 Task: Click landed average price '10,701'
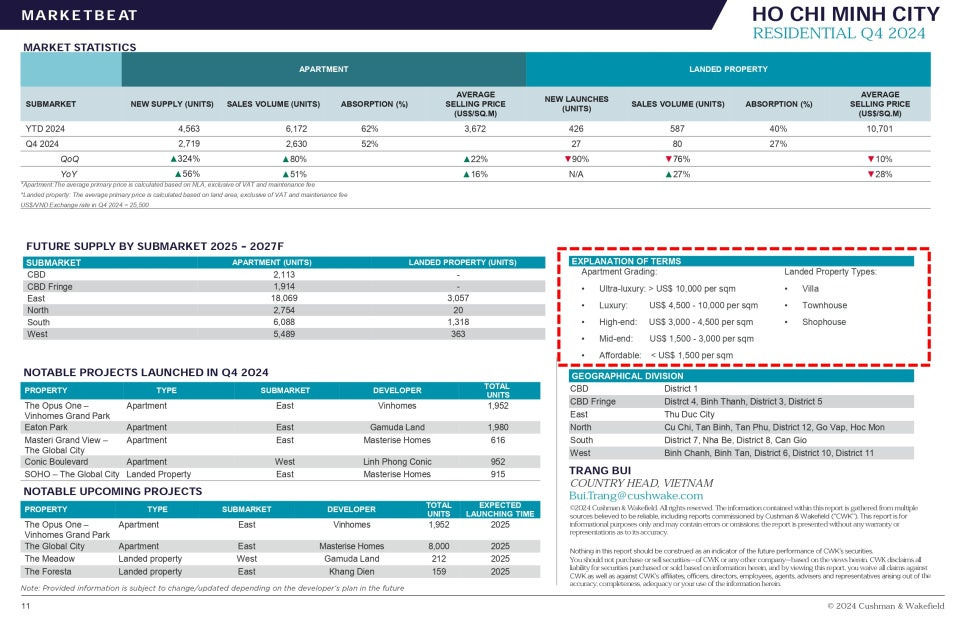(879, 129)
